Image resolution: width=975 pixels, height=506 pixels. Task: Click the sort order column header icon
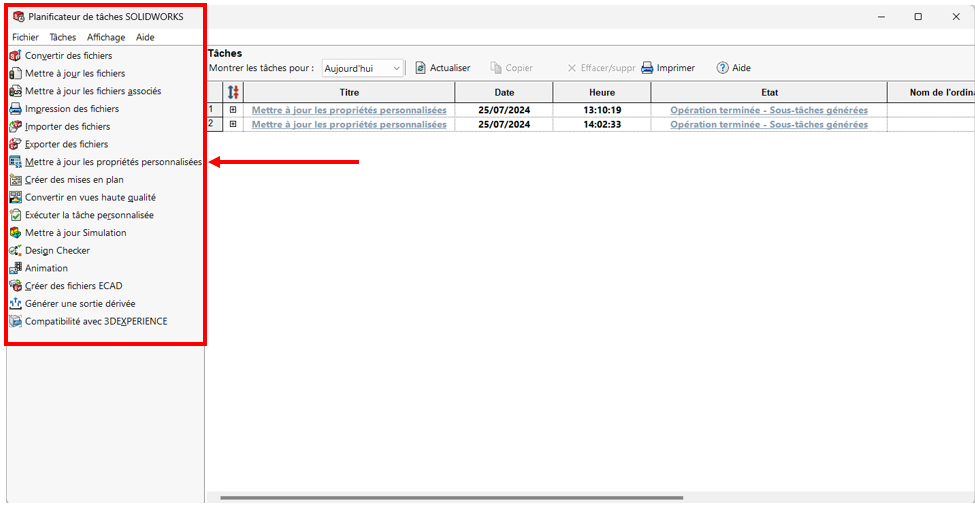(x=233, y=92)
